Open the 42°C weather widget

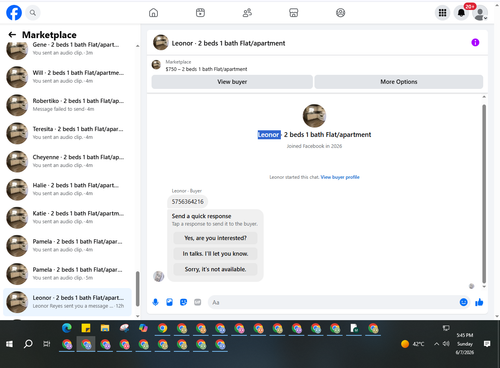(413, 344)
